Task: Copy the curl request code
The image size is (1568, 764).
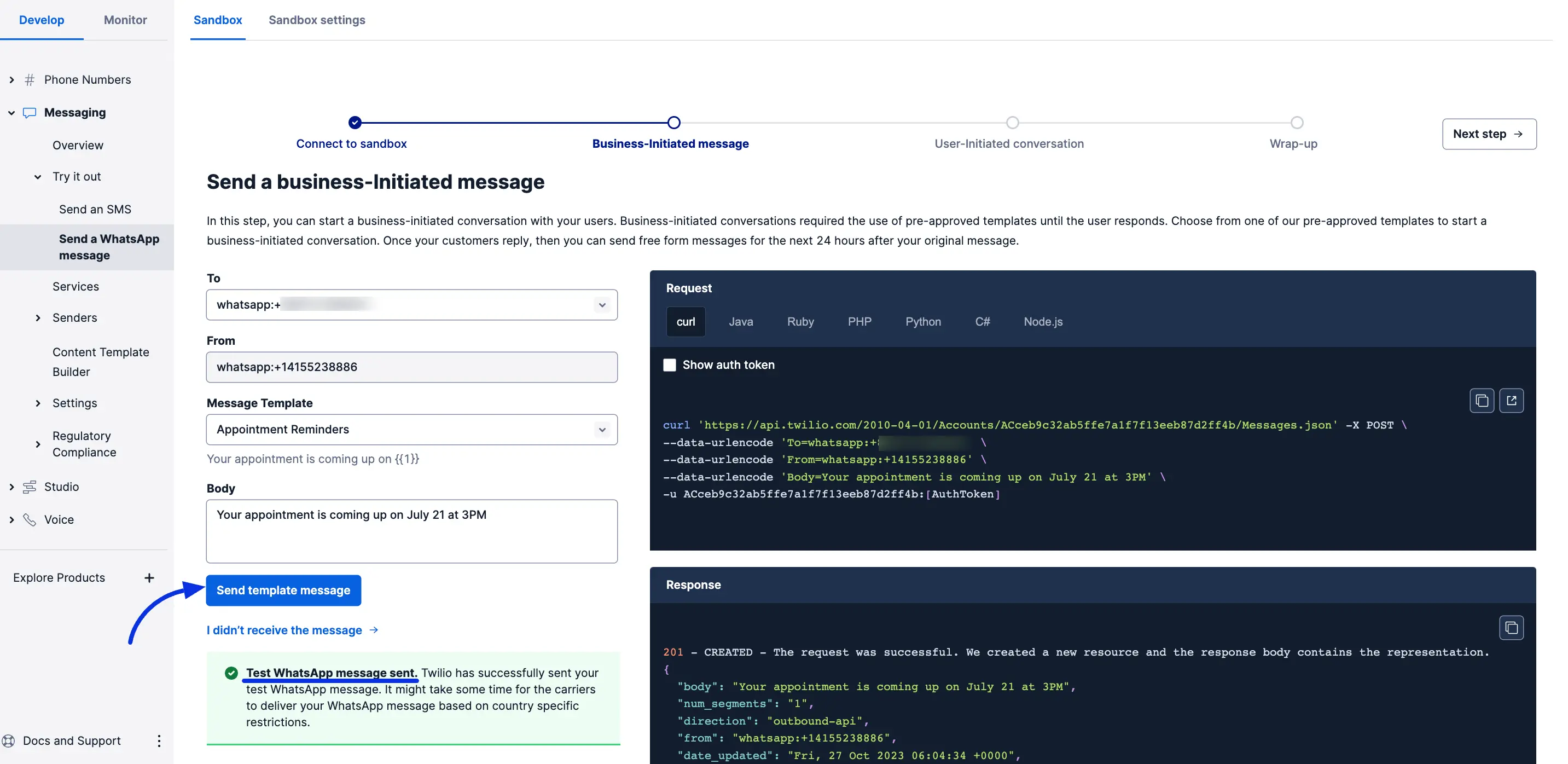Action: [1482, 401]
